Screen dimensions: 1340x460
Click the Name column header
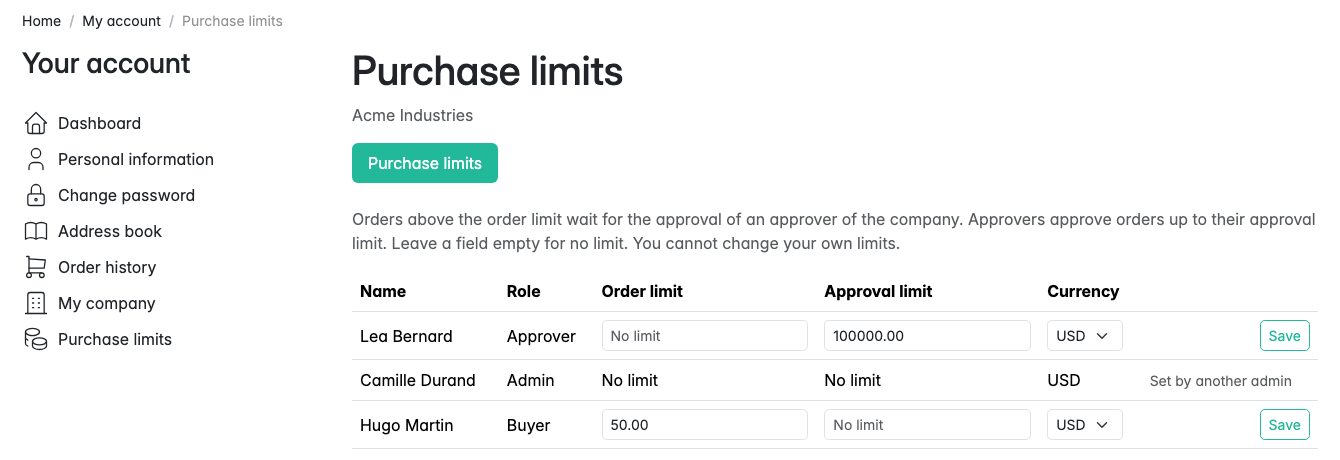(x=383, y=292)
